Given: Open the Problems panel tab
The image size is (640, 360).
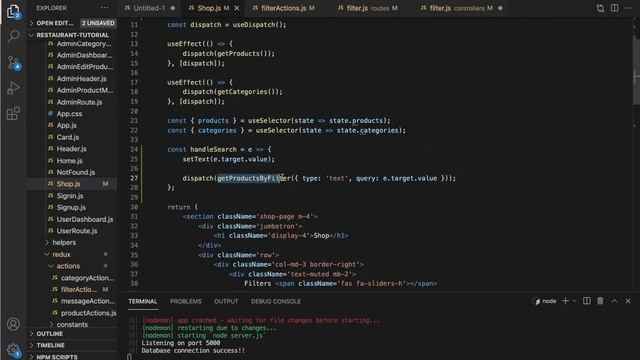Looking at the screenshot, I should [186, 301].
